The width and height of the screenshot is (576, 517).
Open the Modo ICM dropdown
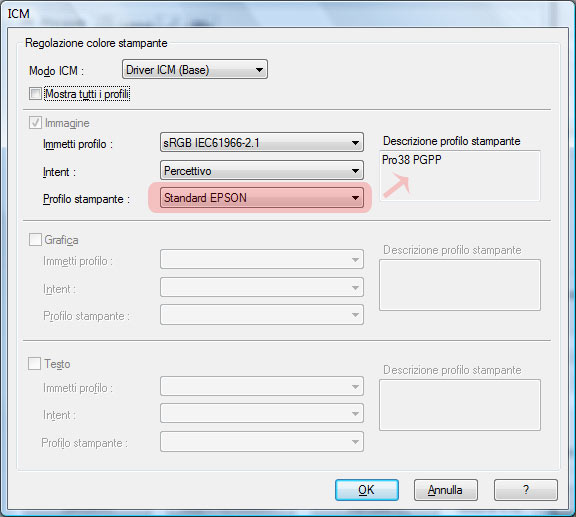(x=195, y=69)
